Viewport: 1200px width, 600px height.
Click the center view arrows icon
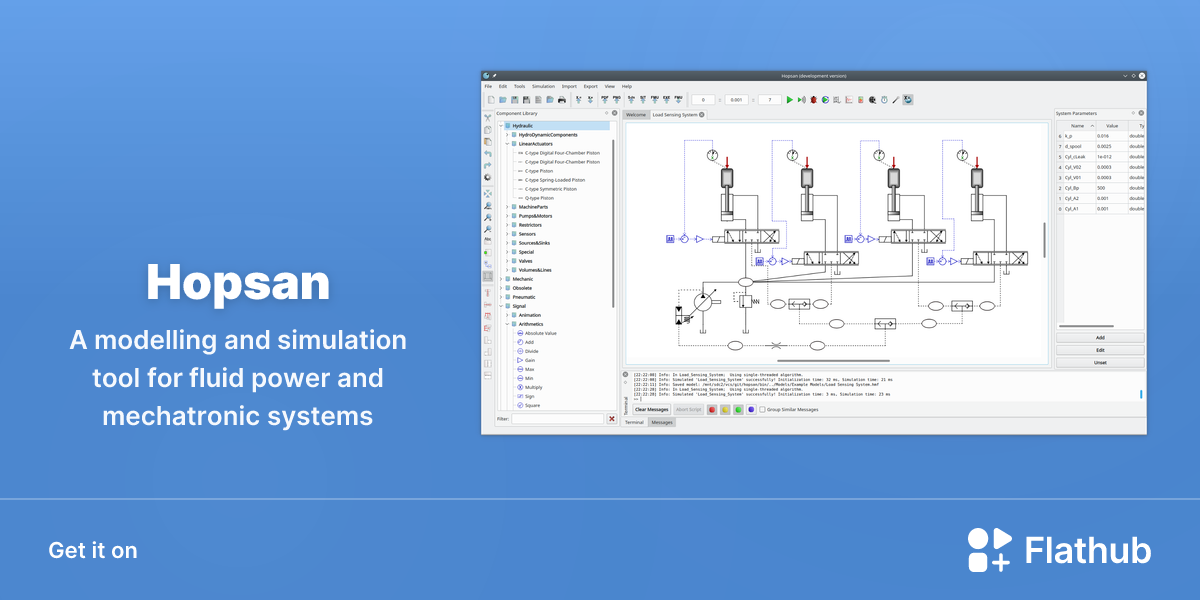click(x=488, y=193)
